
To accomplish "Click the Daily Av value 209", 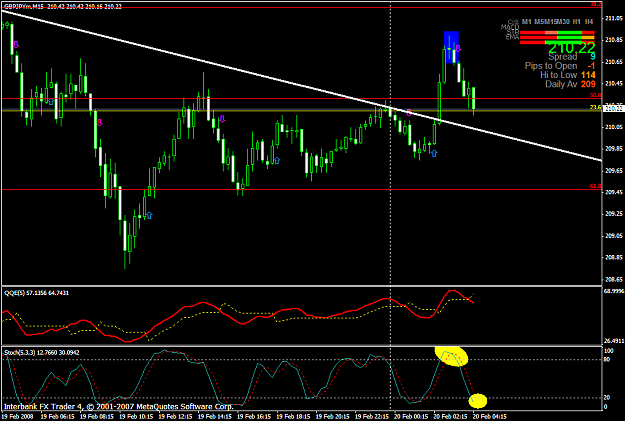I will (x=588, y=84).
